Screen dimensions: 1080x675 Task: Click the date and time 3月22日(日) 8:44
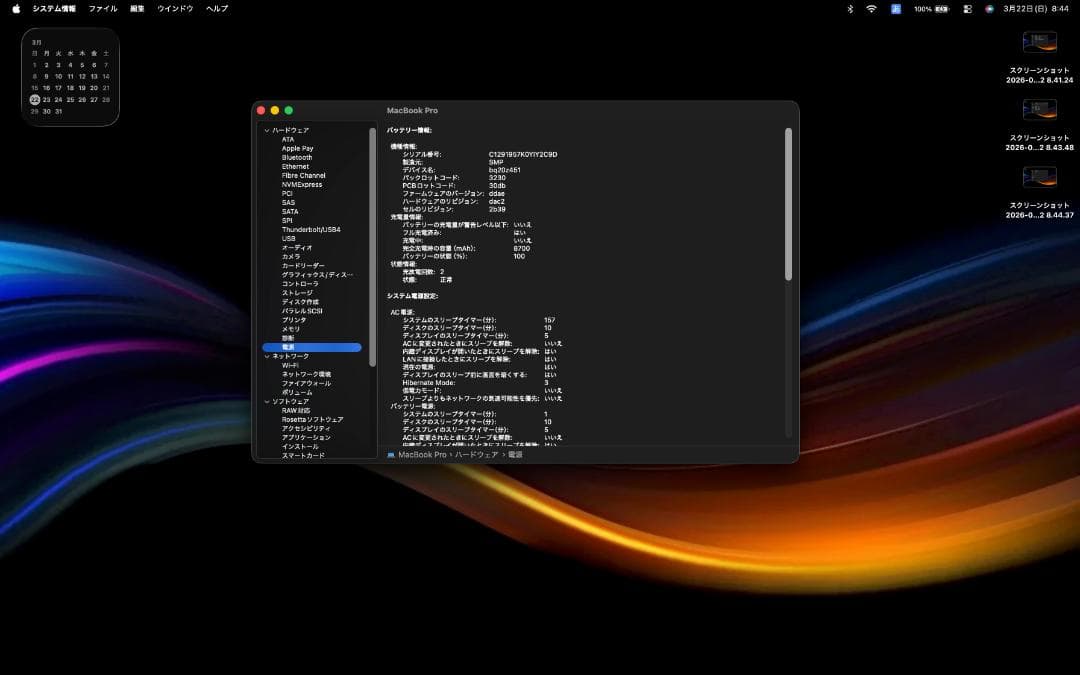[1036, 9]
